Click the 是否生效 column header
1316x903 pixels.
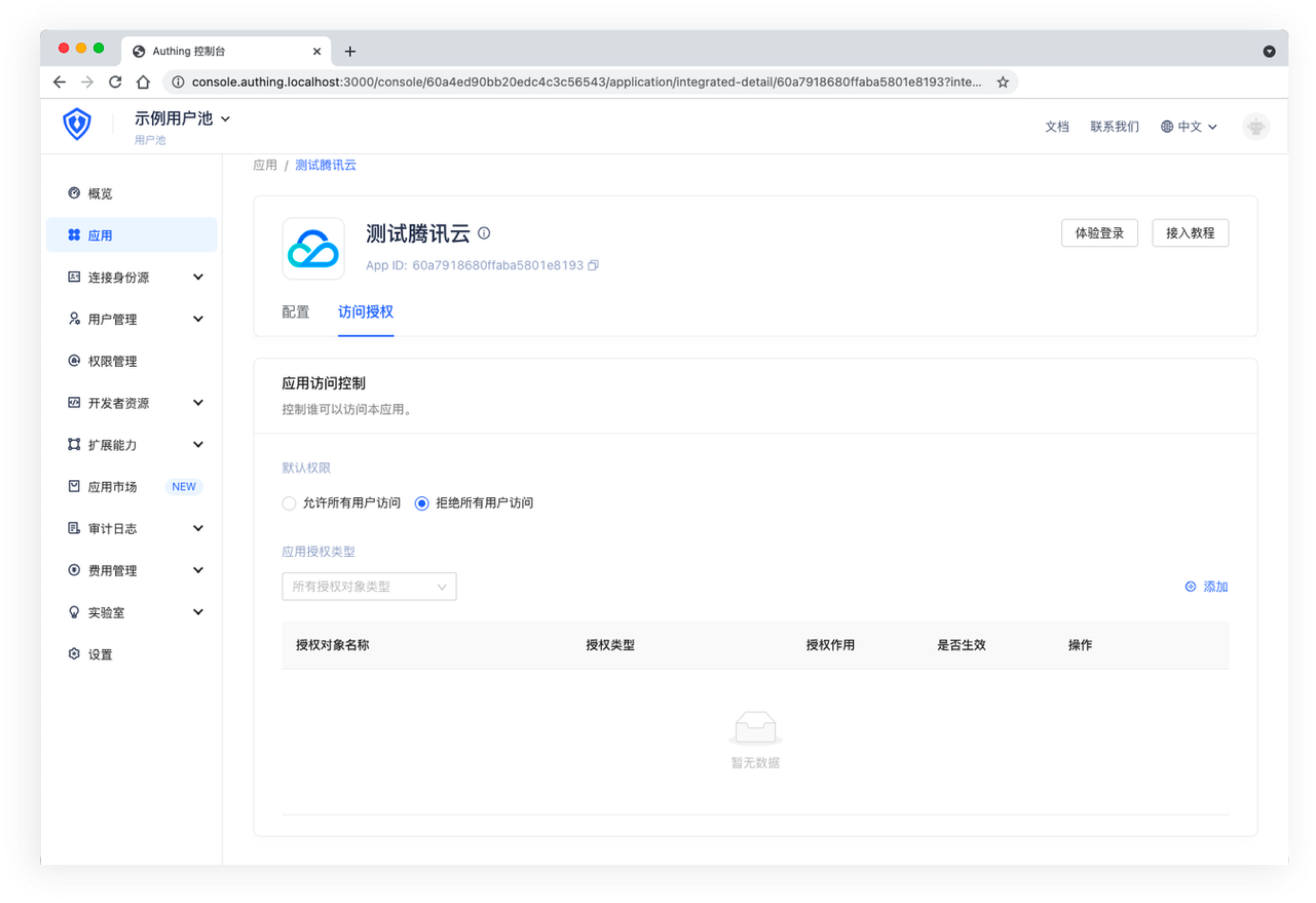[961, 645]
